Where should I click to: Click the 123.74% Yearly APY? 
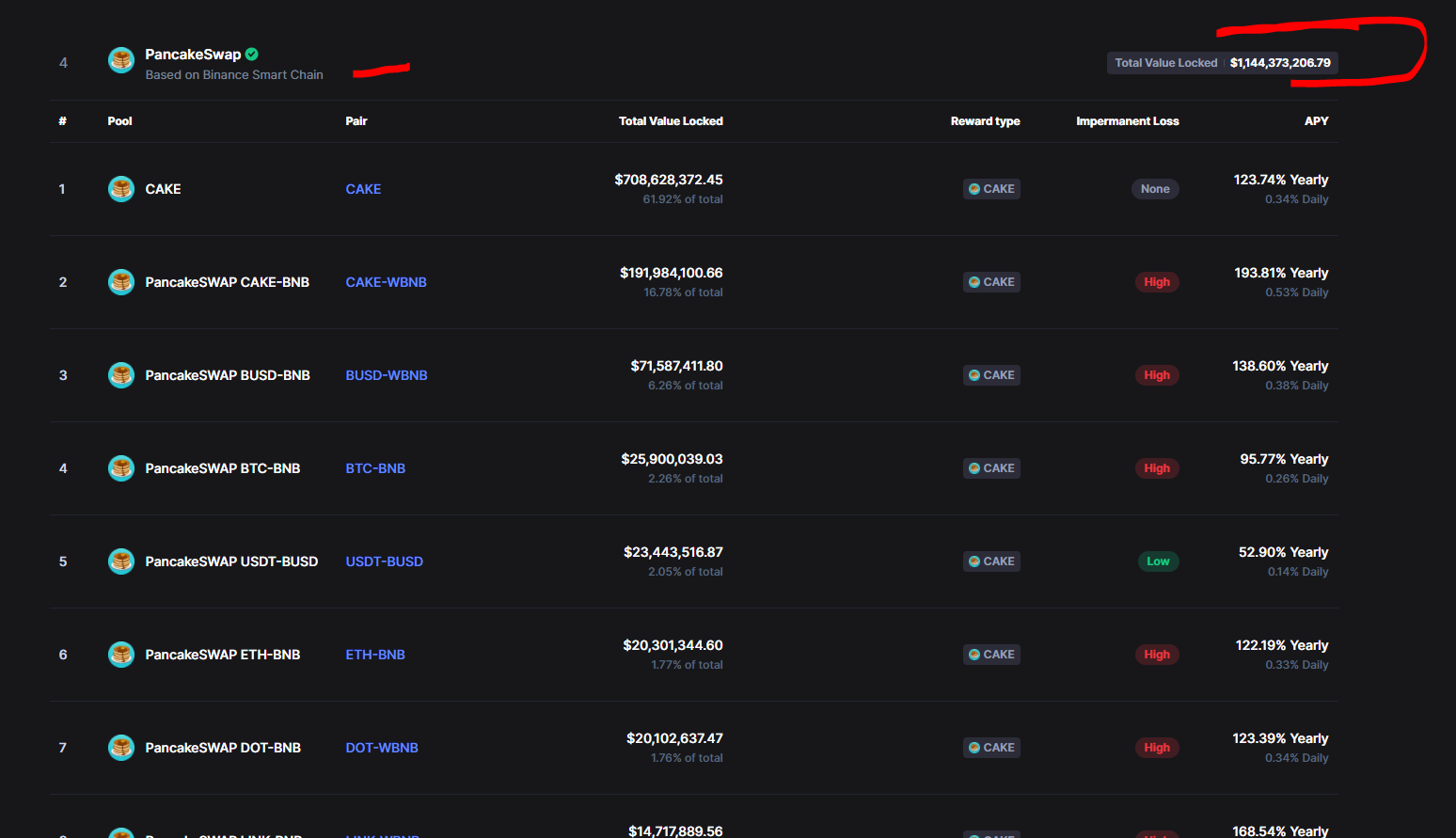[x=1281, y=180]
